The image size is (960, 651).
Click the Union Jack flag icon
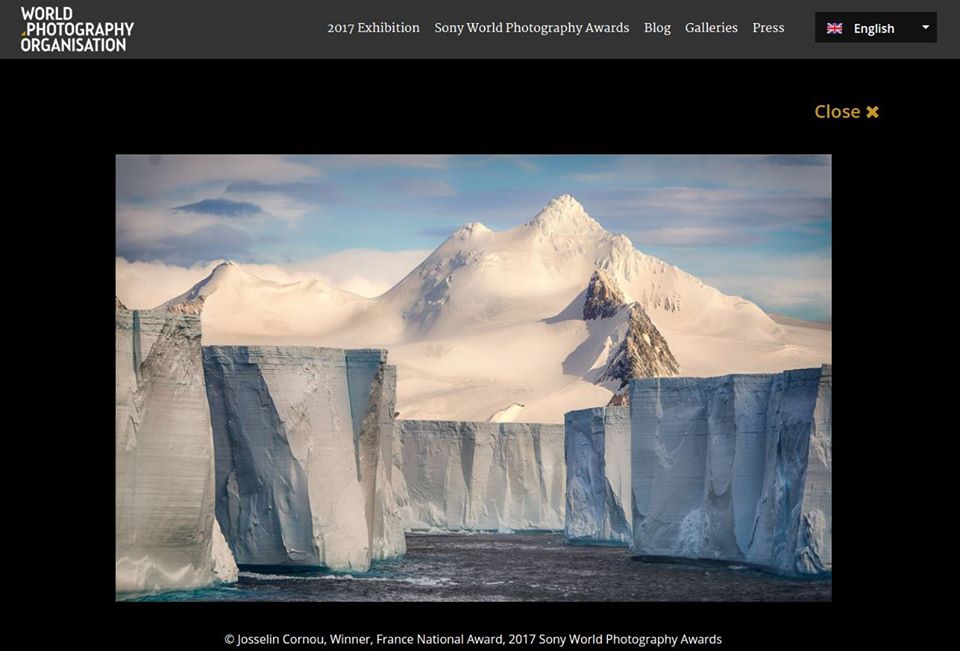pos(833,28)
